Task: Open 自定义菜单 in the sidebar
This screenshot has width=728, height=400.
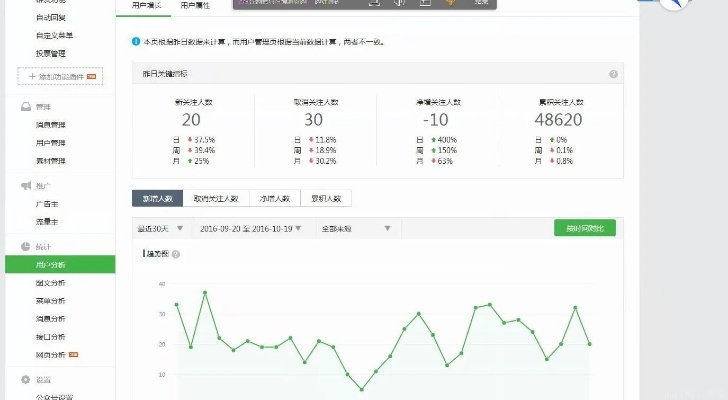Action: pyautogui.click(x=54, y=35)
